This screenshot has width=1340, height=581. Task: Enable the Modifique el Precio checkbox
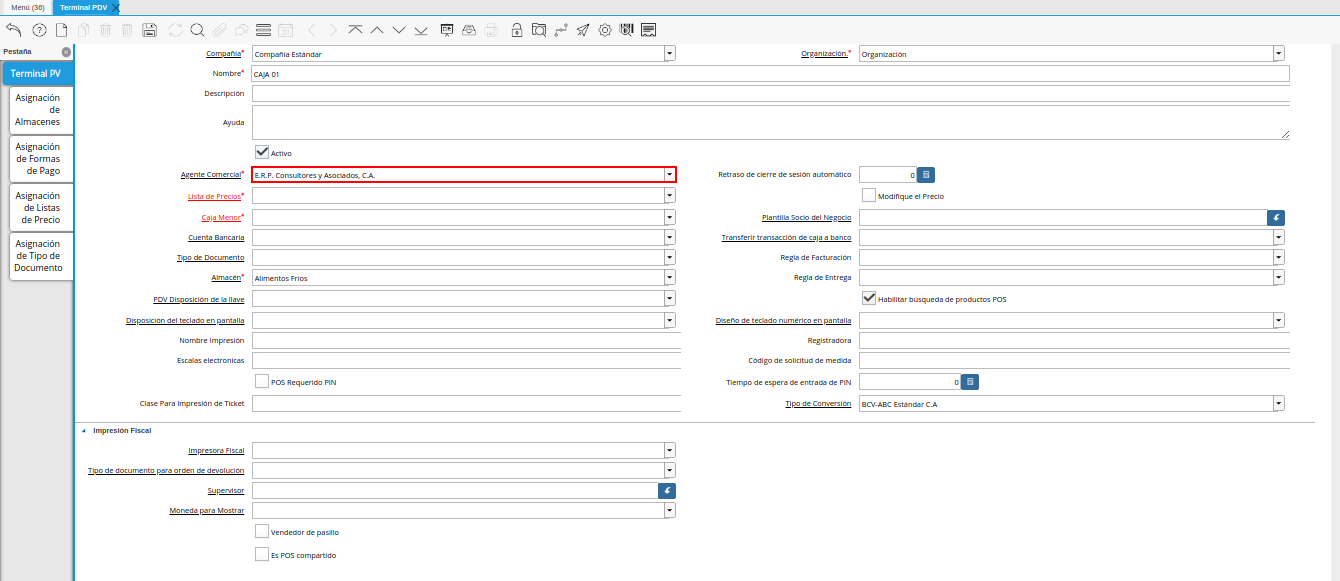click(x=869, y=196)
